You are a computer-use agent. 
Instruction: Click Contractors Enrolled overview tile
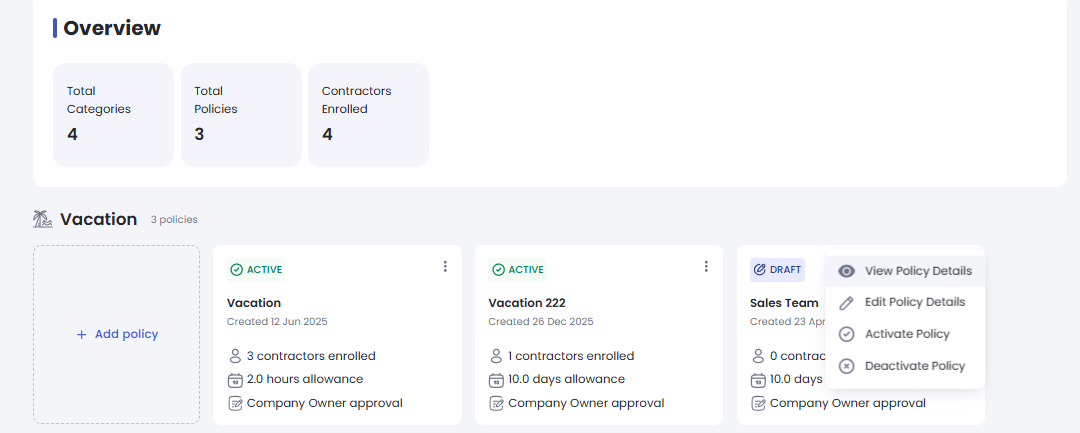(x=368, y=114)
